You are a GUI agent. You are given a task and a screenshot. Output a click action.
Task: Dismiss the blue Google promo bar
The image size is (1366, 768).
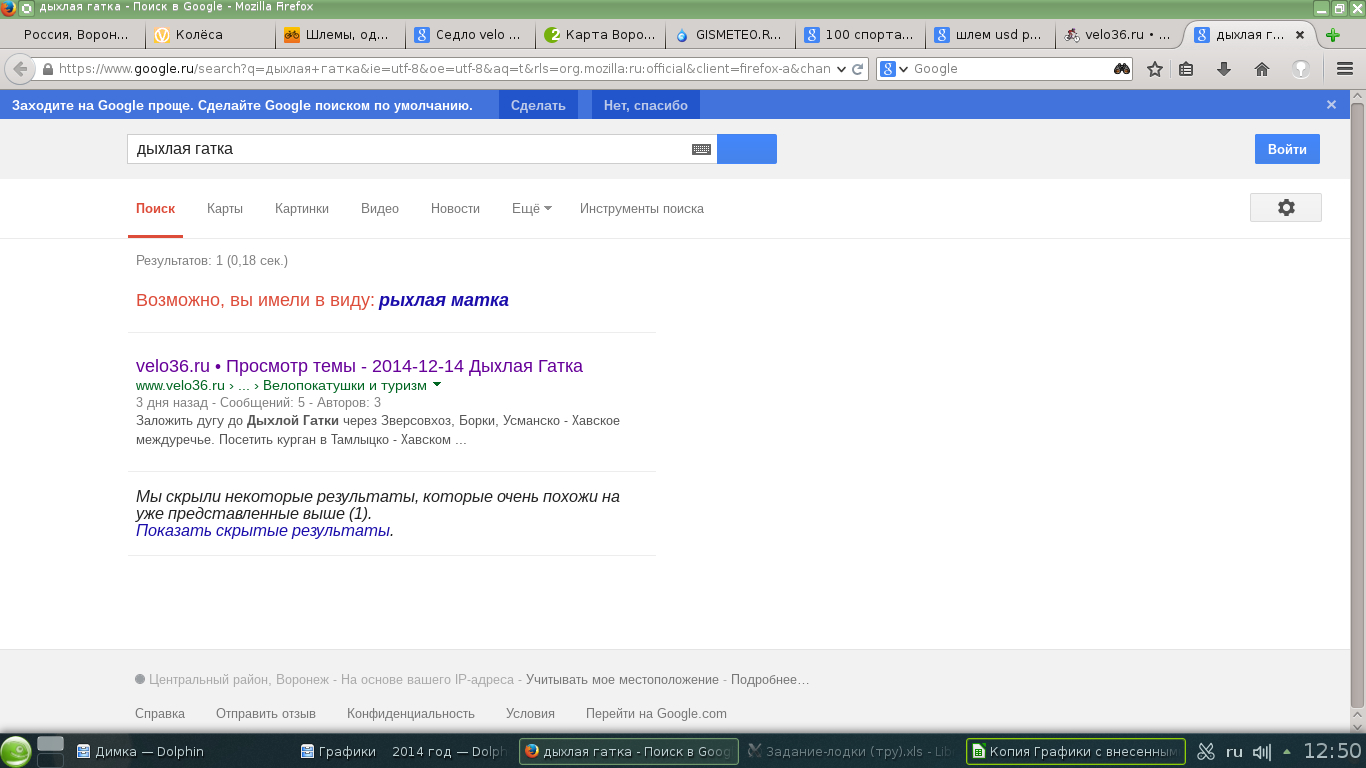(1331, 104)
